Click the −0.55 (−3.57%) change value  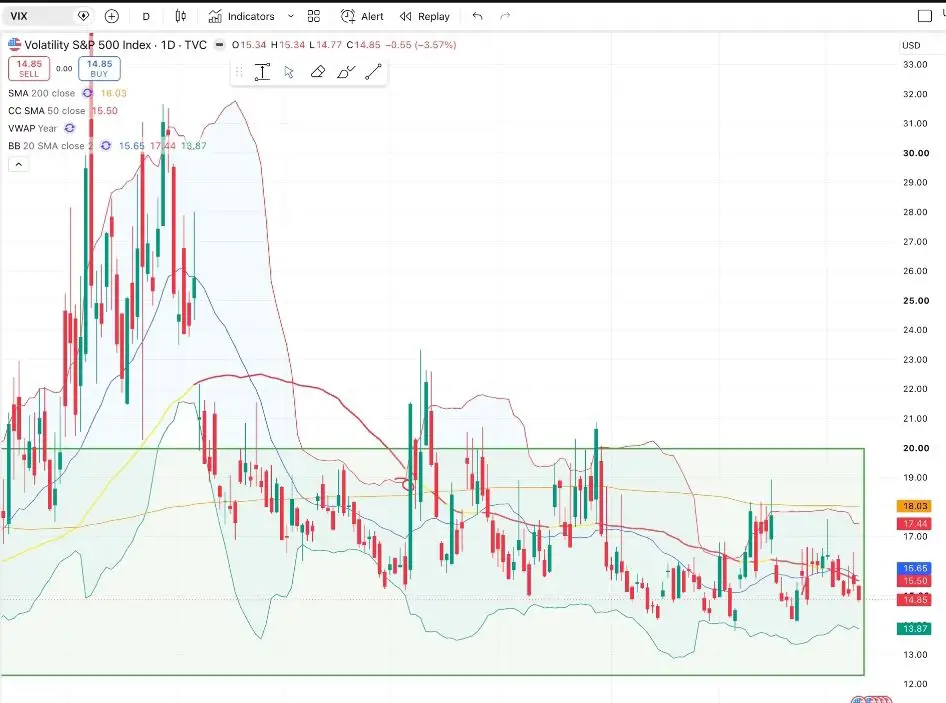tap(421, 45)
